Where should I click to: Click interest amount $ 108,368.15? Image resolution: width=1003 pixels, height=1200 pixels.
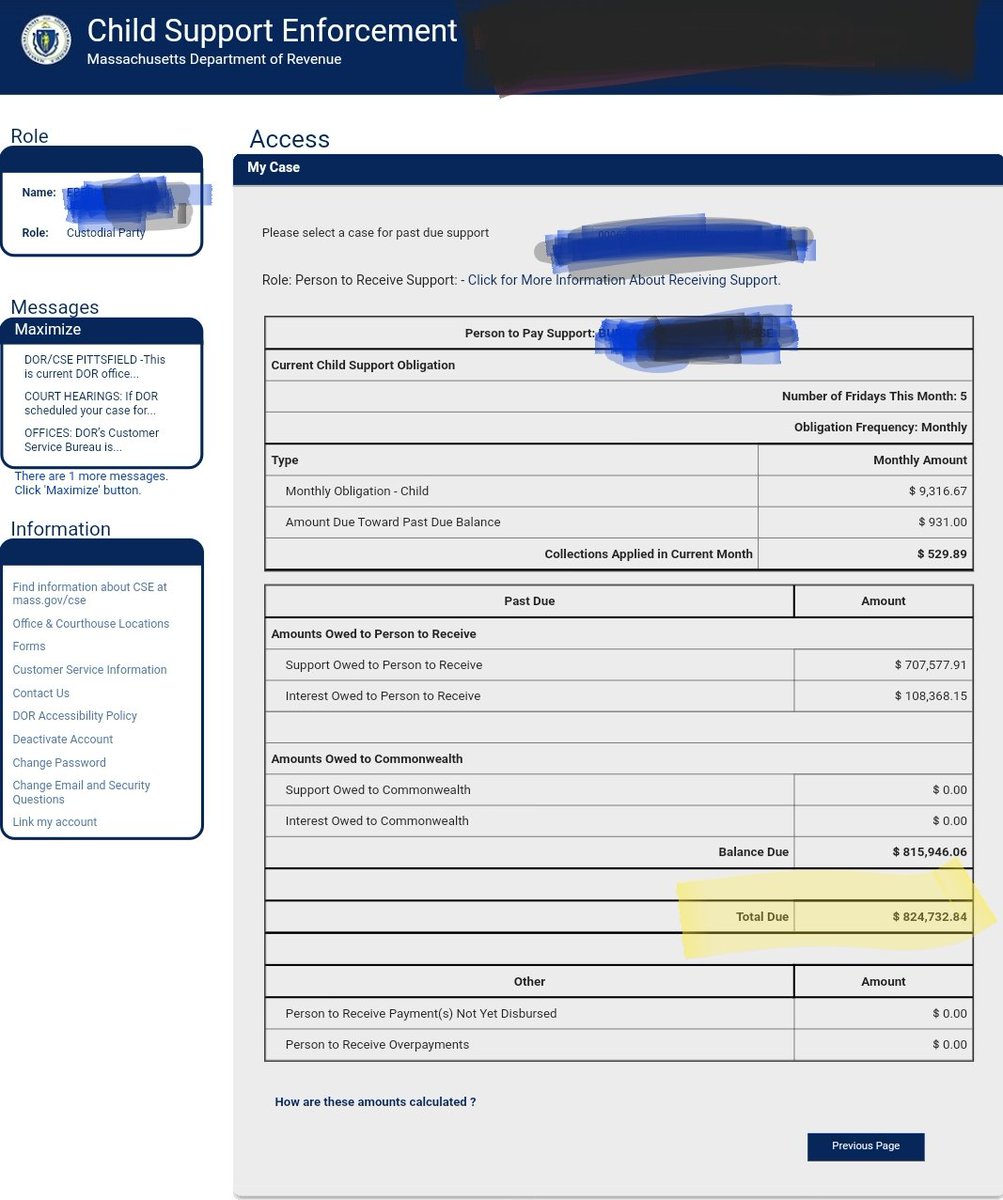[931, 696]
